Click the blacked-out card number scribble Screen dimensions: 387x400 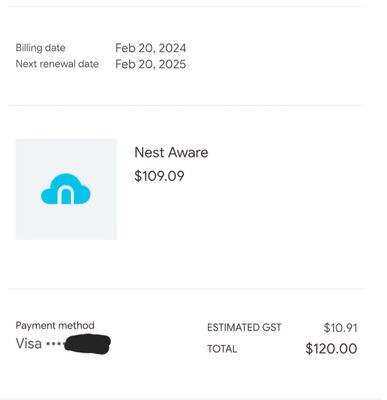coord(87,344)
